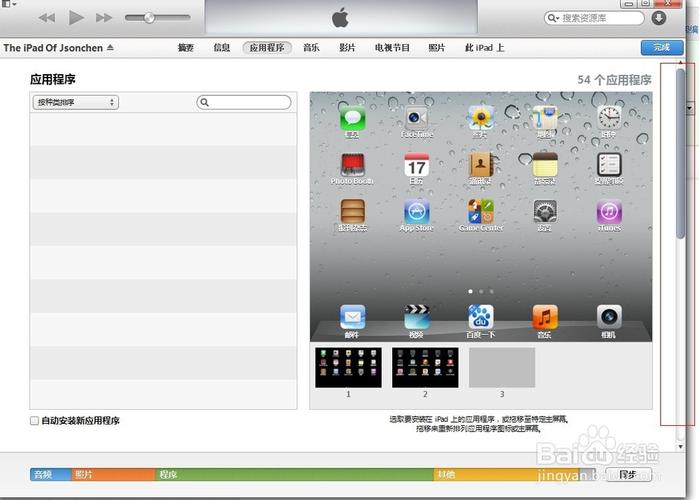Select the Notes app icon
699x500 pixels.
(x=545, y=165)
